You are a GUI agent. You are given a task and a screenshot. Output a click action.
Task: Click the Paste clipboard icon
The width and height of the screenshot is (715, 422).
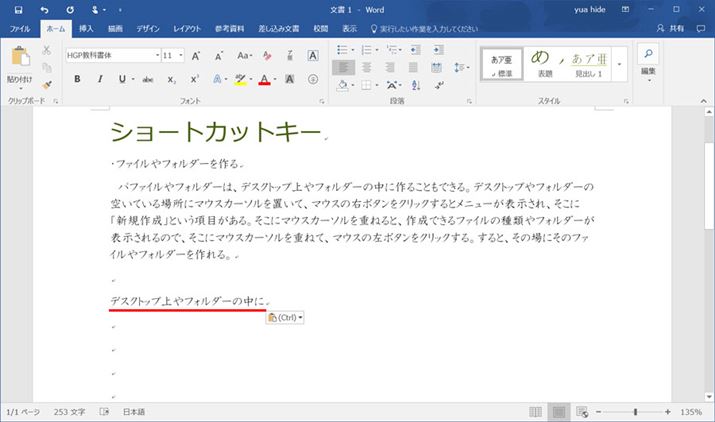point(19,60)
